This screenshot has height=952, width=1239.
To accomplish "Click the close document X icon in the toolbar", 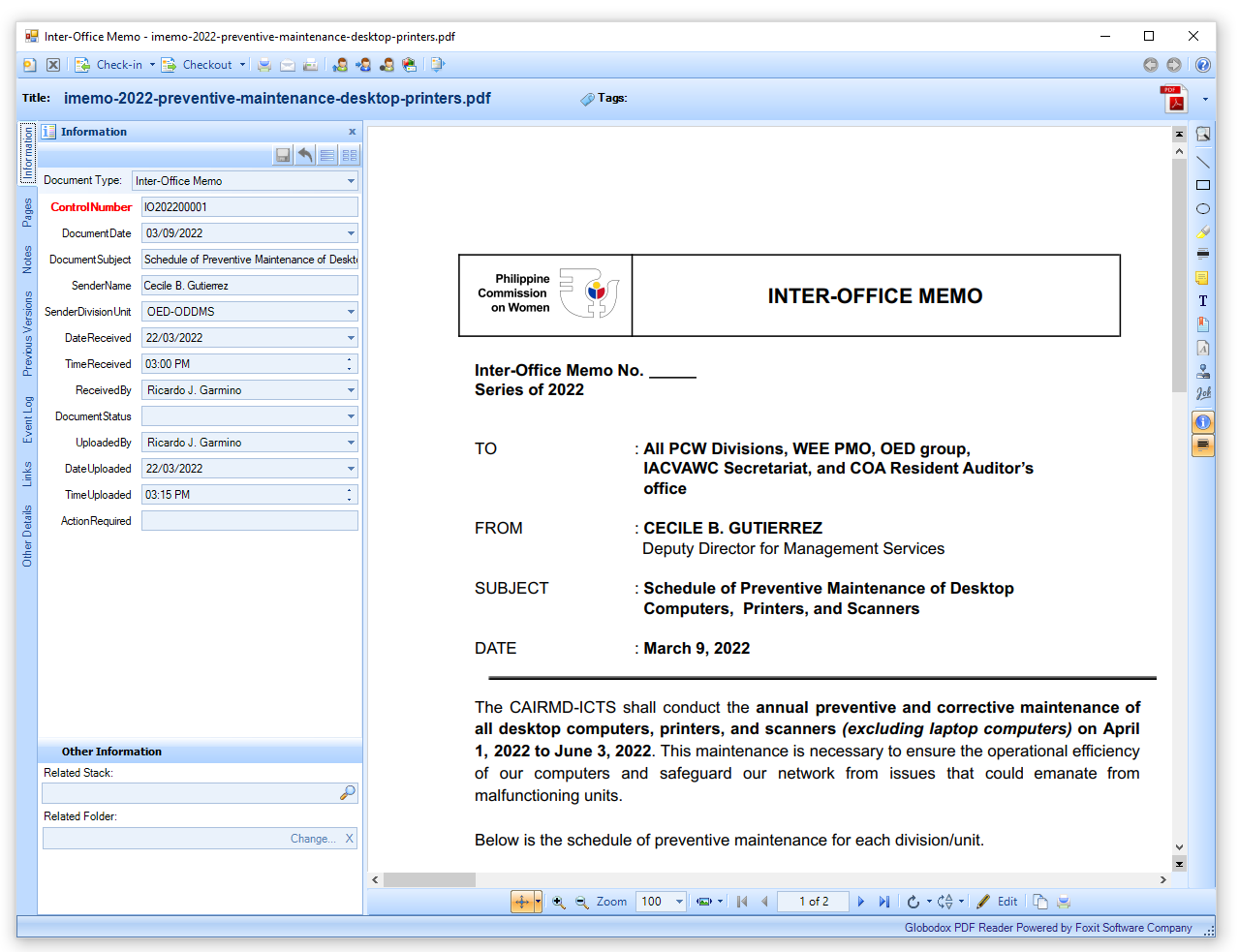I will tap(53, 65).
